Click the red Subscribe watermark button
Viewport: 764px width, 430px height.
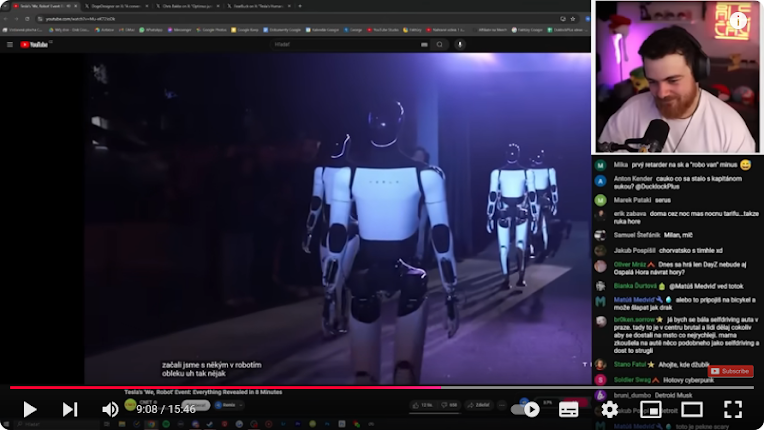(x=730, y=371)
